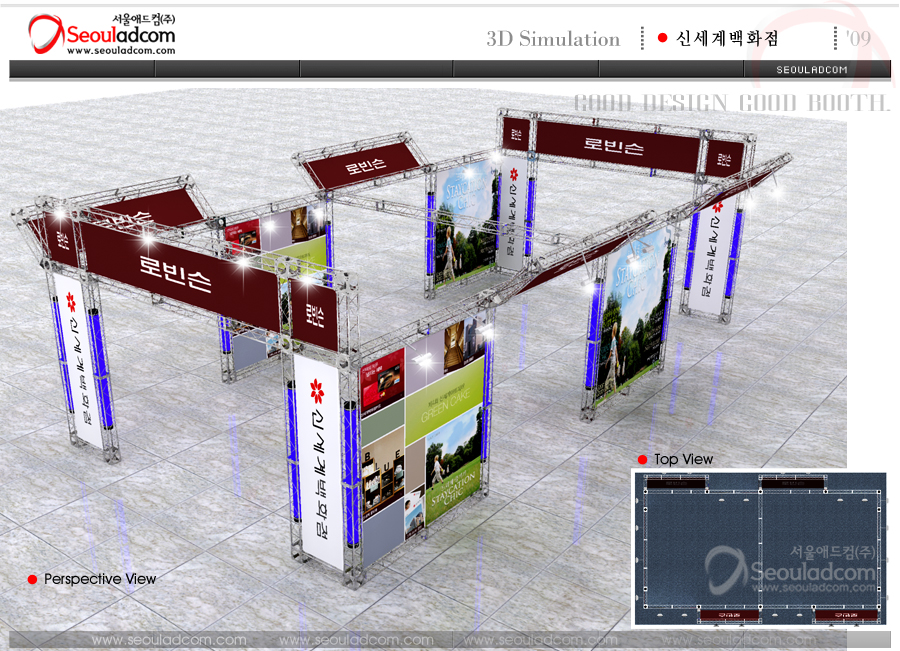Click the small square 로빈슨 sign on front pillar
This screenshot has width=900, height=651.
click(x=314, y=318)
